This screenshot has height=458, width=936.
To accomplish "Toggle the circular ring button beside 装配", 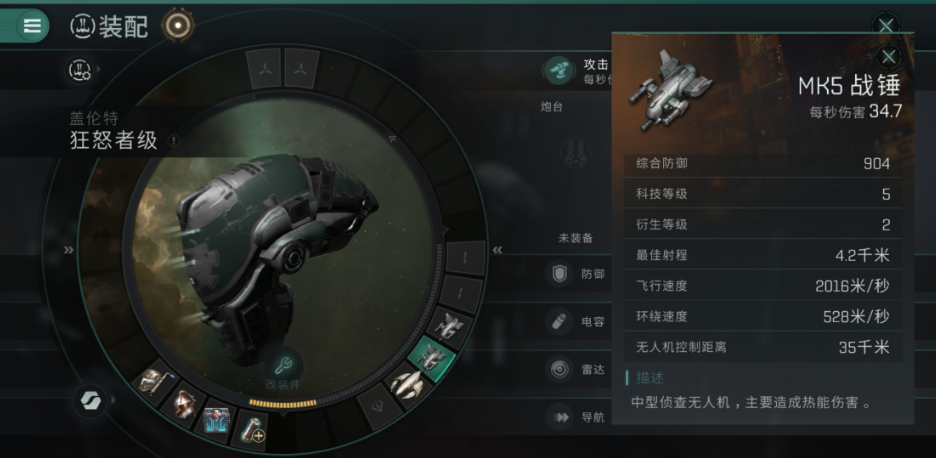I will (x=177, y=25).
